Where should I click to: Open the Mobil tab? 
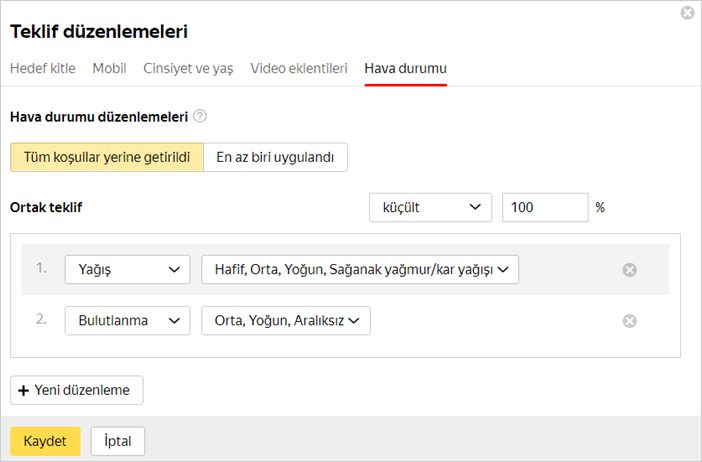click(x=109, y=68)
